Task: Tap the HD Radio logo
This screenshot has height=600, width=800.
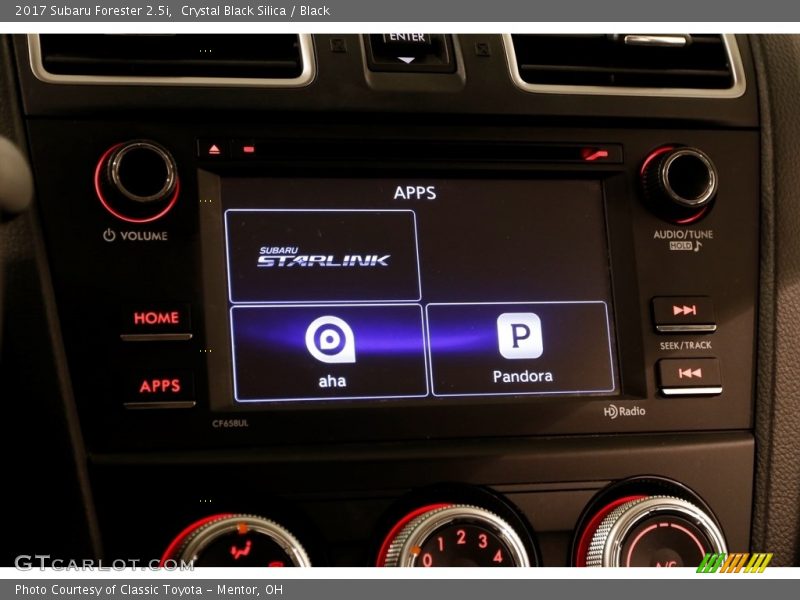Action: [x=624, y=411]
